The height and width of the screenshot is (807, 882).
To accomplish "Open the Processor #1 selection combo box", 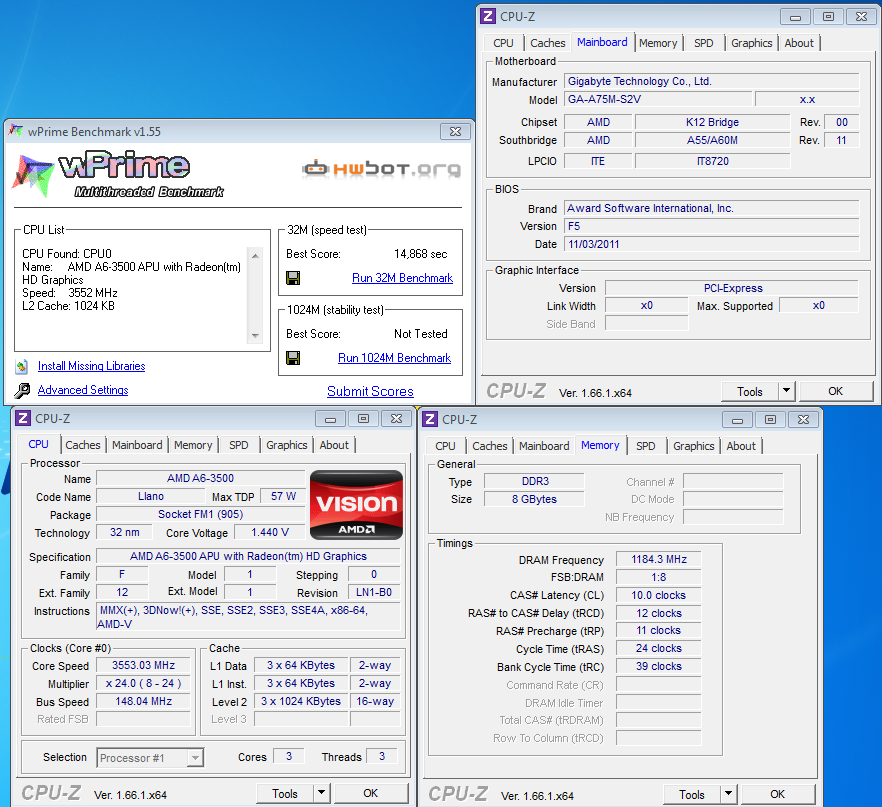I will click(150, 758).
